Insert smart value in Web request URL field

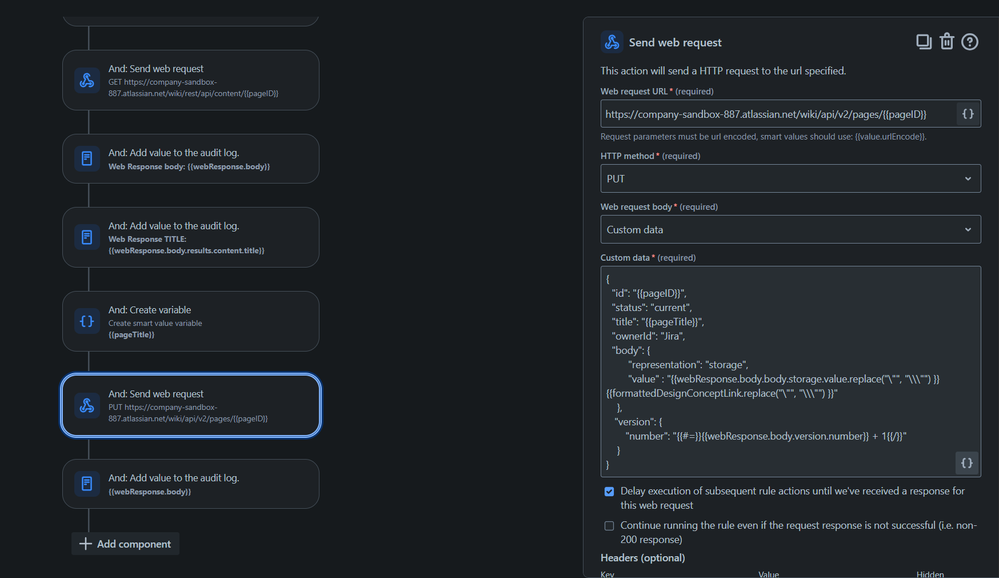[968, 114]
